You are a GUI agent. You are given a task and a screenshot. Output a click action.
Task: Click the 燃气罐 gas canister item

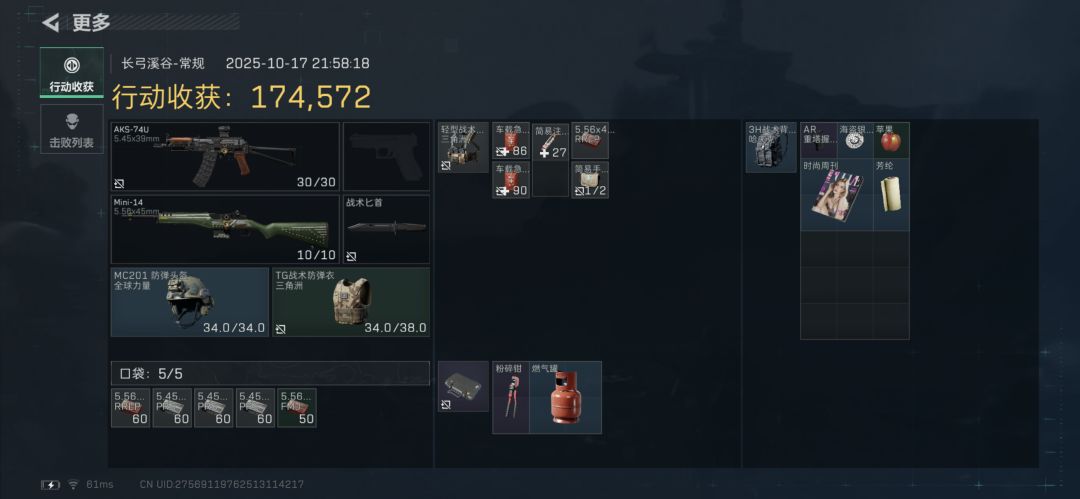tap(565, 398)
